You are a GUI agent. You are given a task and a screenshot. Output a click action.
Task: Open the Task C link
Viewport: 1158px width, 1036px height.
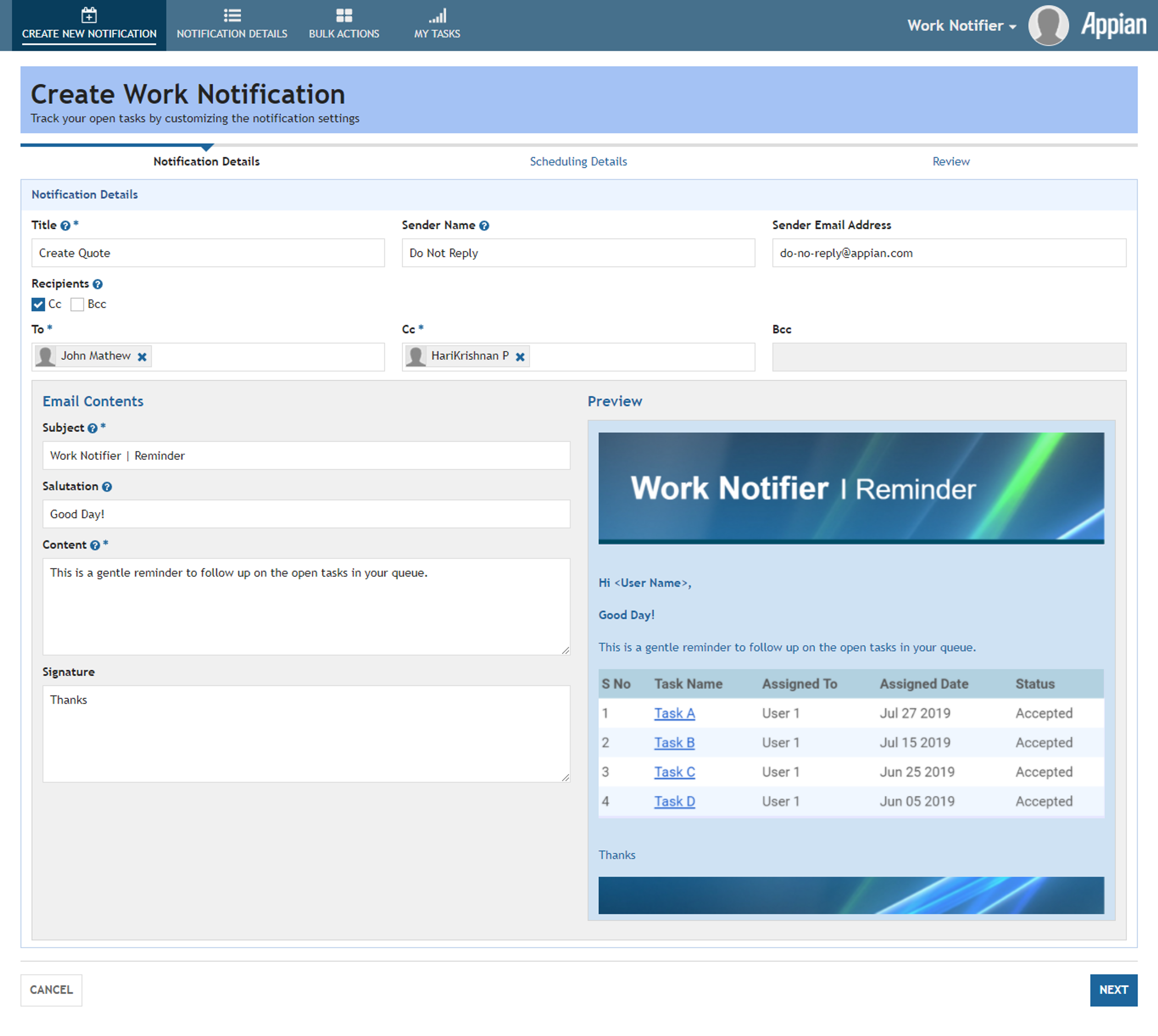674,772
